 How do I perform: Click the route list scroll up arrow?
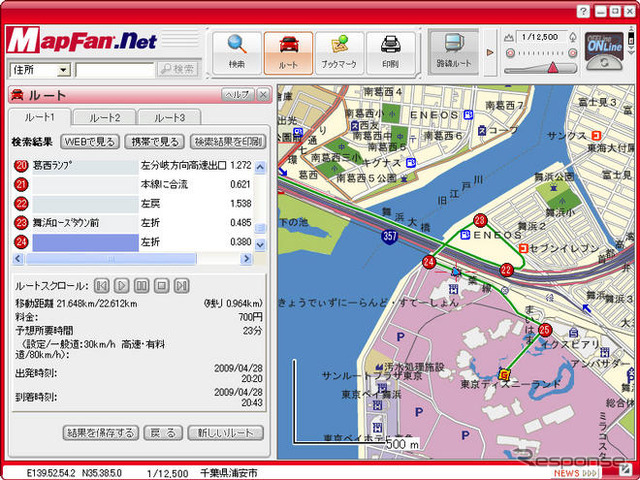point(260,167)
